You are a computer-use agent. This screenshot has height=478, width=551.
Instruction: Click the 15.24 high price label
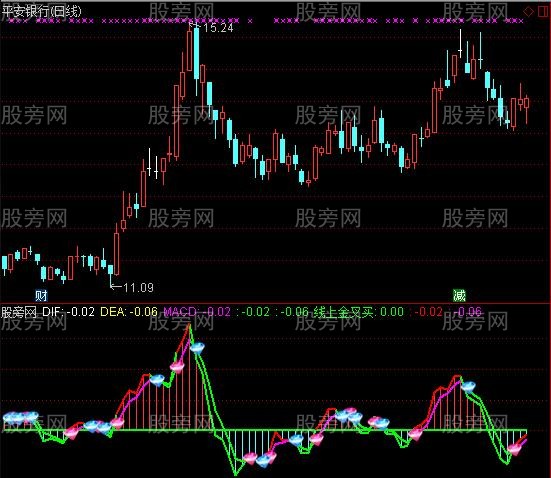(x=218, y=28)
